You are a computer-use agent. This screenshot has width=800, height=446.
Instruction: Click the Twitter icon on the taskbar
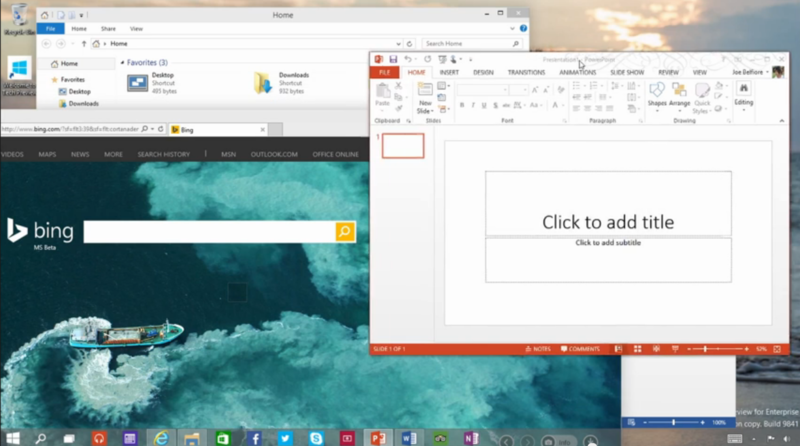(x=285, y=438)
